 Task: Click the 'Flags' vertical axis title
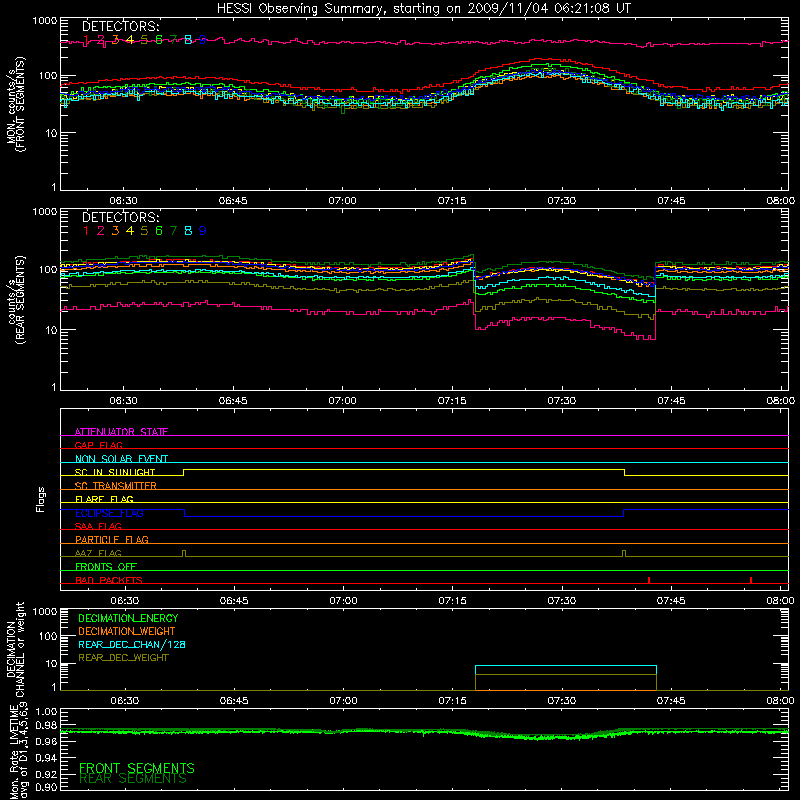tap(40, 499)
